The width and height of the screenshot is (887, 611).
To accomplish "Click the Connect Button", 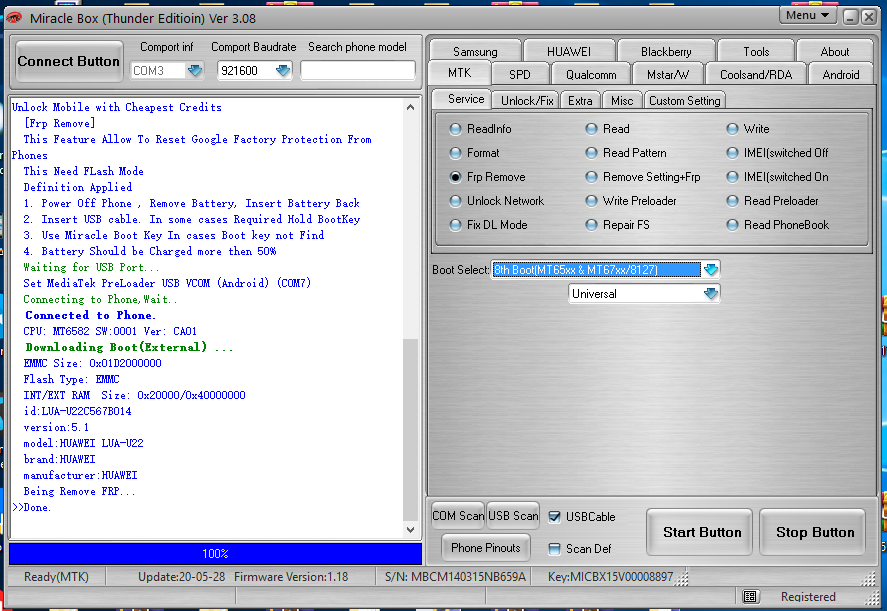I will [x=68, y=61].
